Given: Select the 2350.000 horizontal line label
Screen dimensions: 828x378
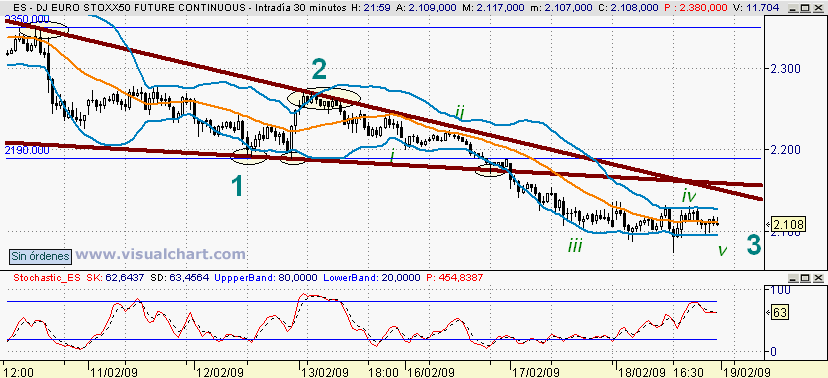Looking at the screenshot, I should pyautogui.click(x=27, y=20).
